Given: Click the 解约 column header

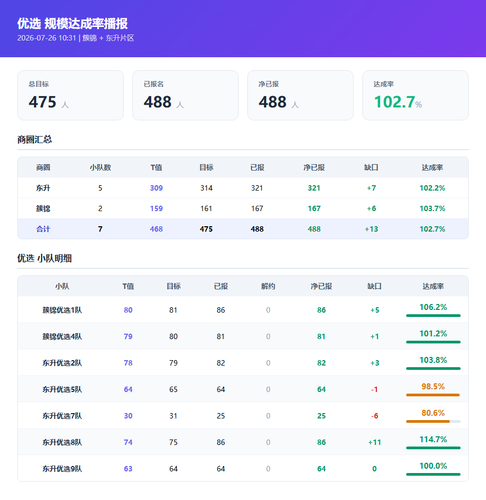Looking at the screenshot, I should click(268, 286).
